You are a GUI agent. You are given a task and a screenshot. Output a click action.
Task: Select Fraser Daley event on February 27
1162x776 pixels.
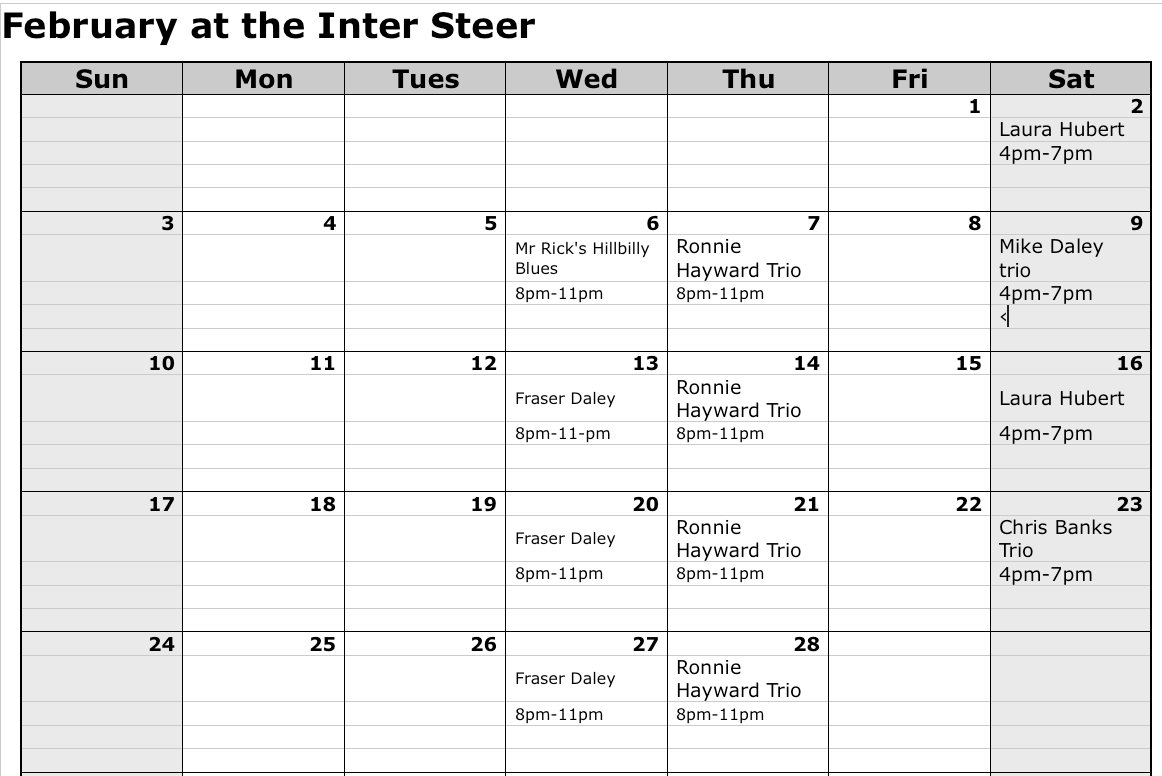point(565,679)
